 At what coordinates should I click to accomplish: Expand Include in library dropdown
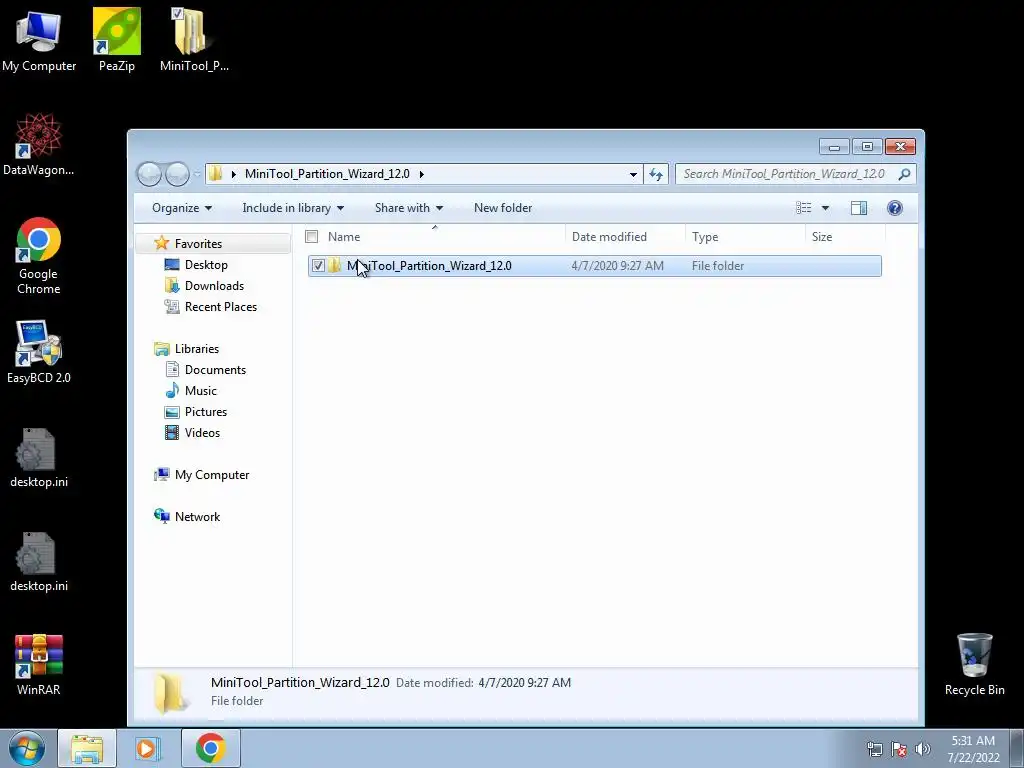[x=293, y=208]
